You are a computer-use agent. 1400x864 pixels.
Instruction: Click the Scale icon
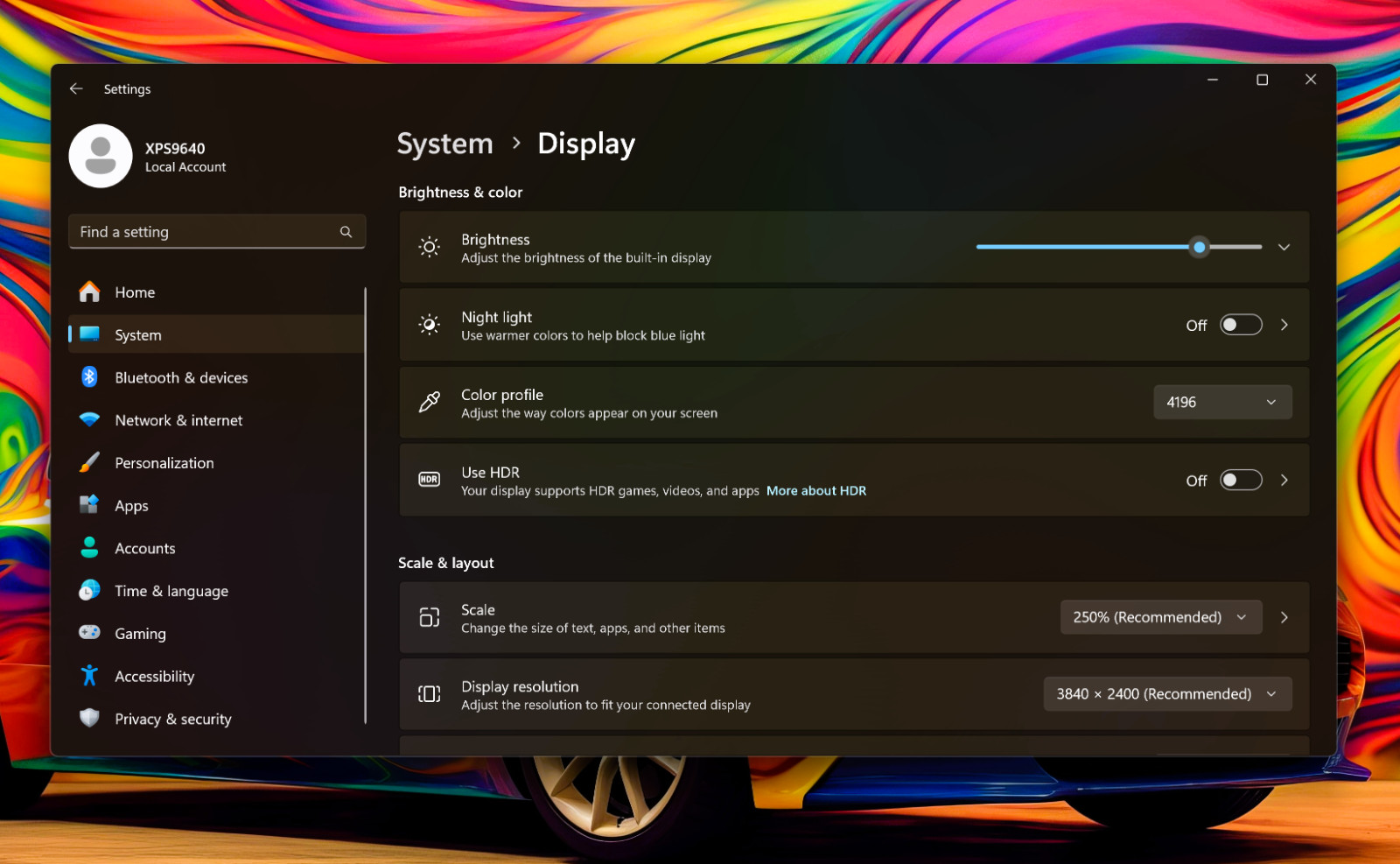(429, 617)
